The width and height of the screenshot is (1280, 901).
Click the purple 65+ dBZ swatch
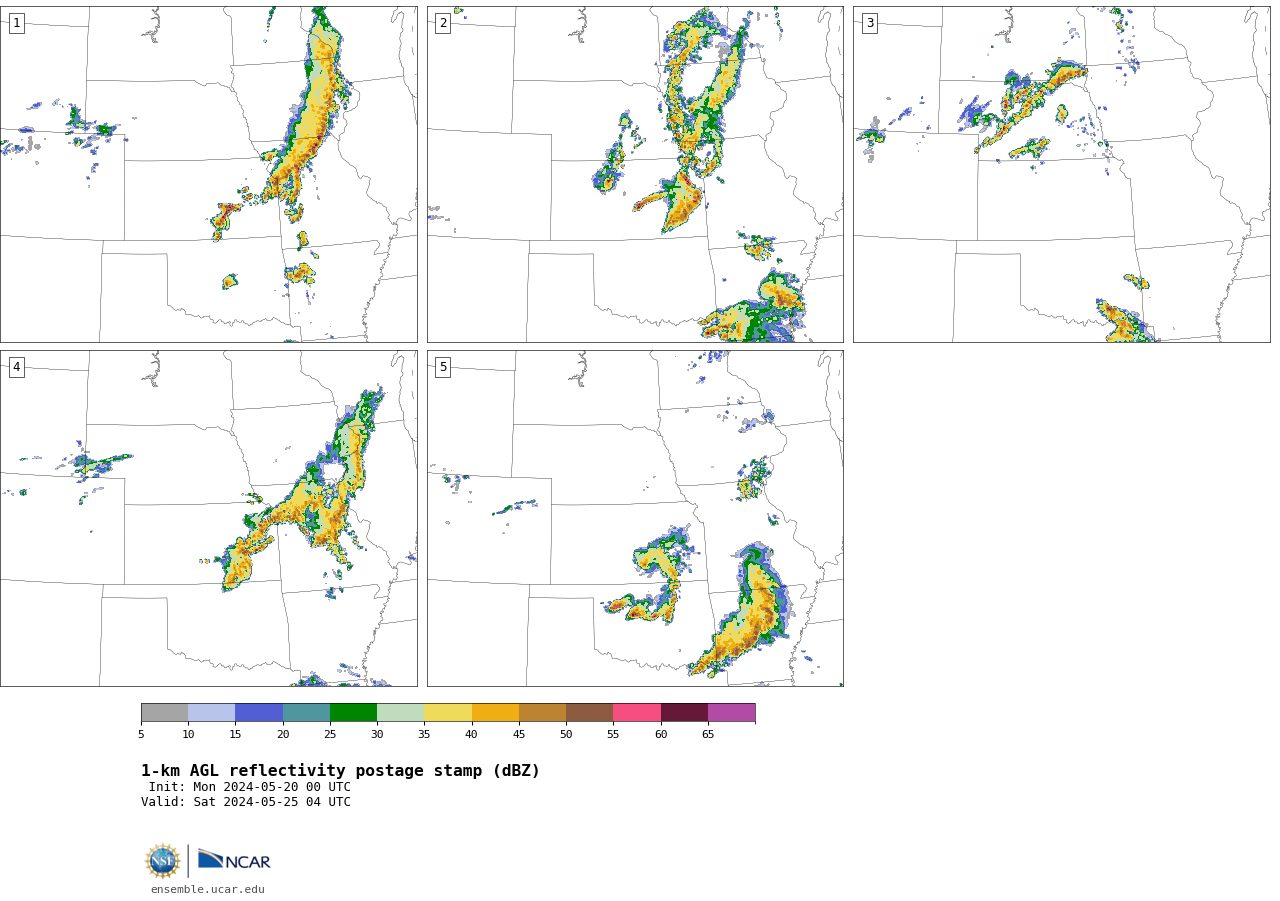731,712
